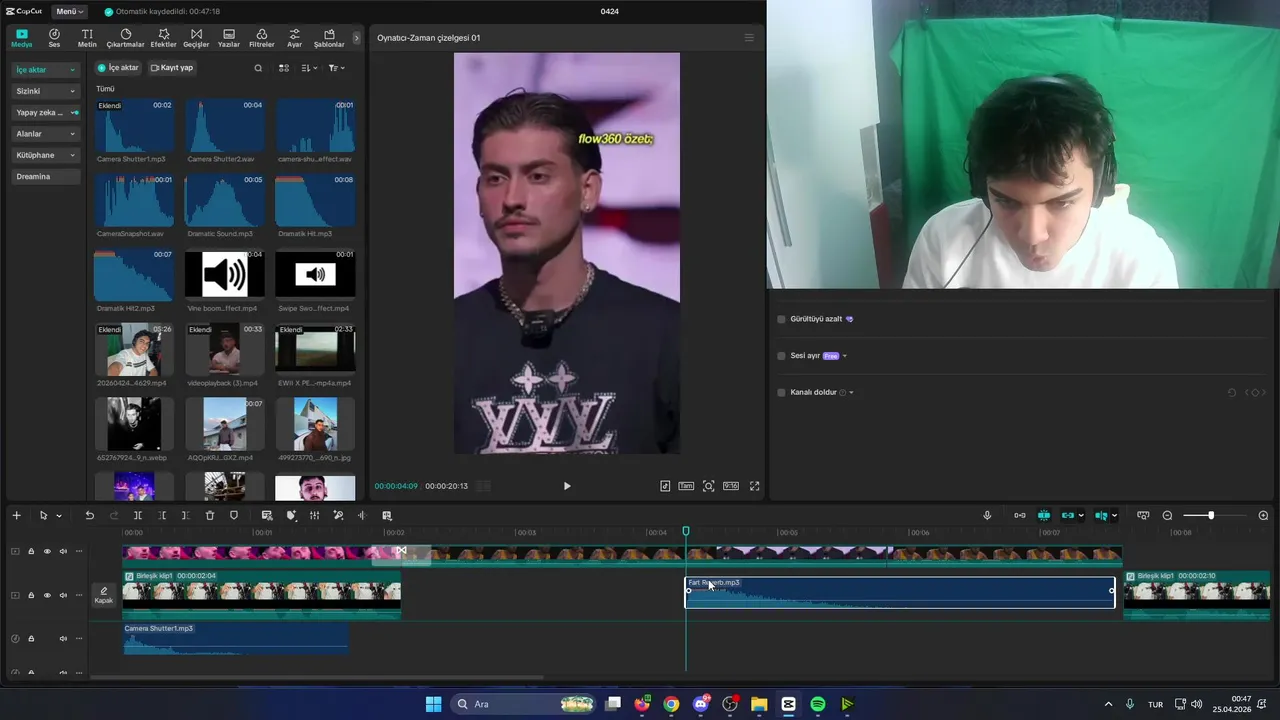Open Spotify from the taskbar

pyautogui.click(x=817, y=704)
